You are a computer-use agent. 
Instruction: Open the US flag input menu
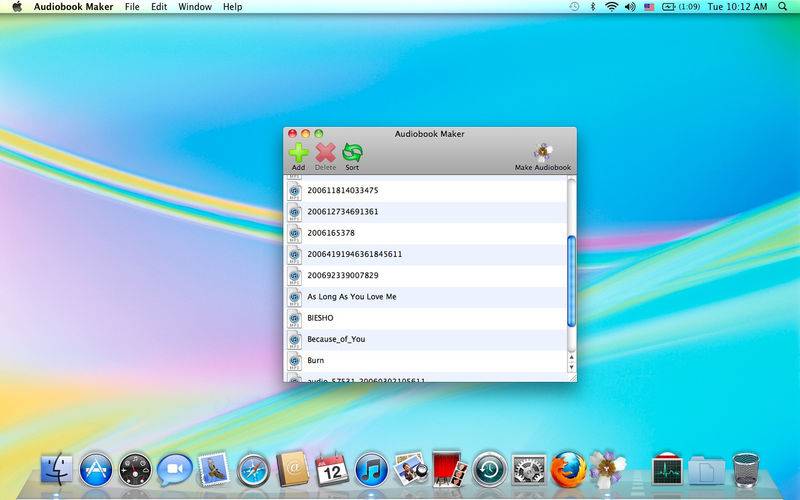coord(649,7)
